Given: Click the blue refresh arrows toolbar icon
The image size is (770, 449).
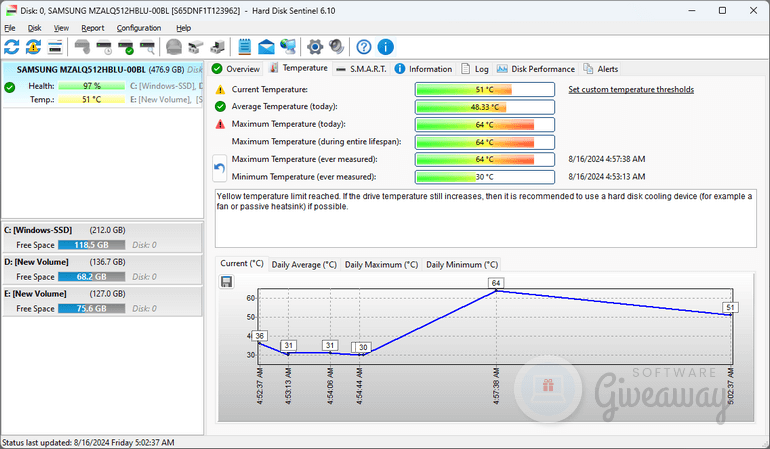Looking at the screenshot, I should tap(12, 47).
